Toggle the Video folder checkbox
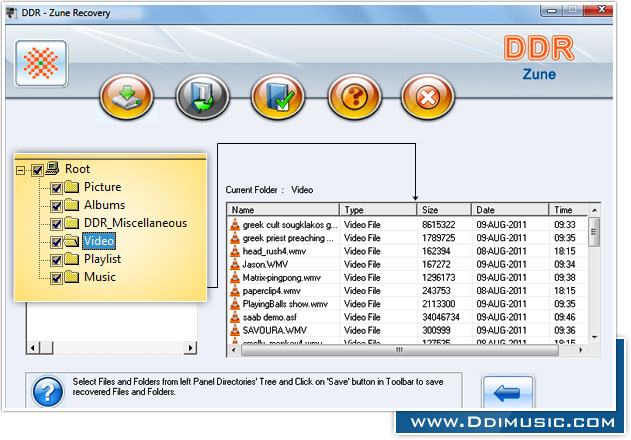 point(56,242)
